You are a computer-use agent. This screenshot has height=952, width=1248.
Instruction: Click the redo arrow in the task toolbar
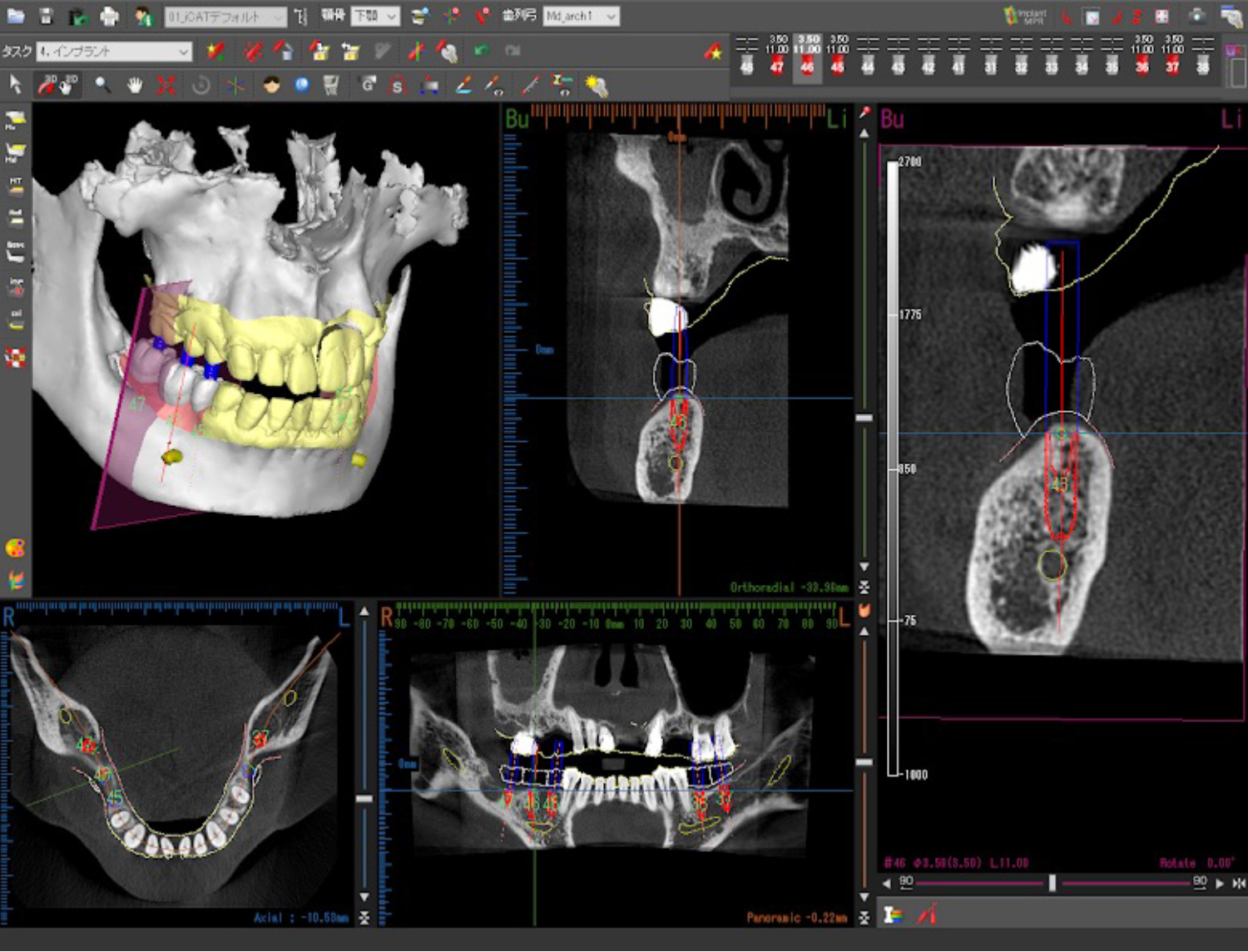click(513, 52)
